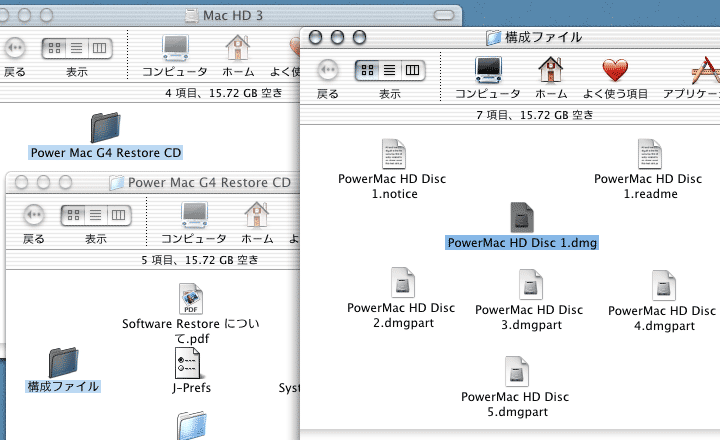Toggle toolbar pill button of Mac HD 3
This screenshot has width=720, height=440.
pyautogui.click(x=444, y=15)
